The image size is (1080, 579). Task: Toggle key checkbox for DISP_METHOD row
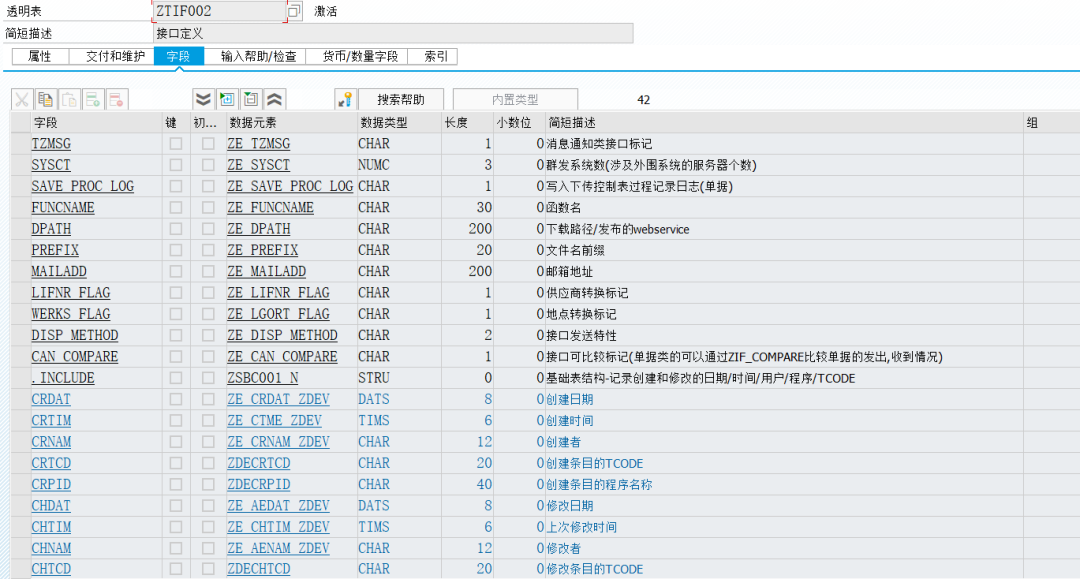point(176,335)
